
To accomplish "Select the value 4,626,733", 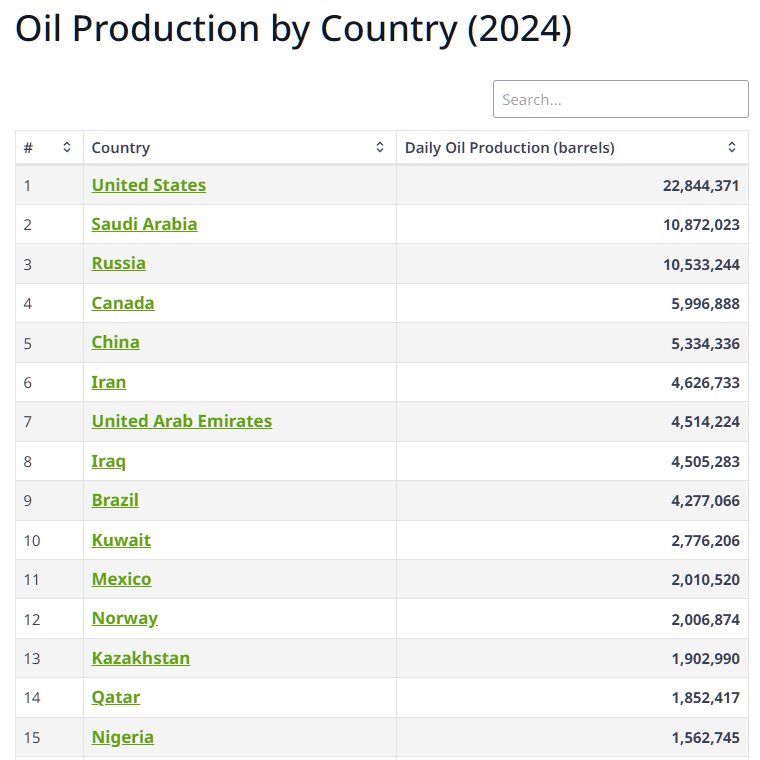I will pyautogui.click(x=705, y=383).
